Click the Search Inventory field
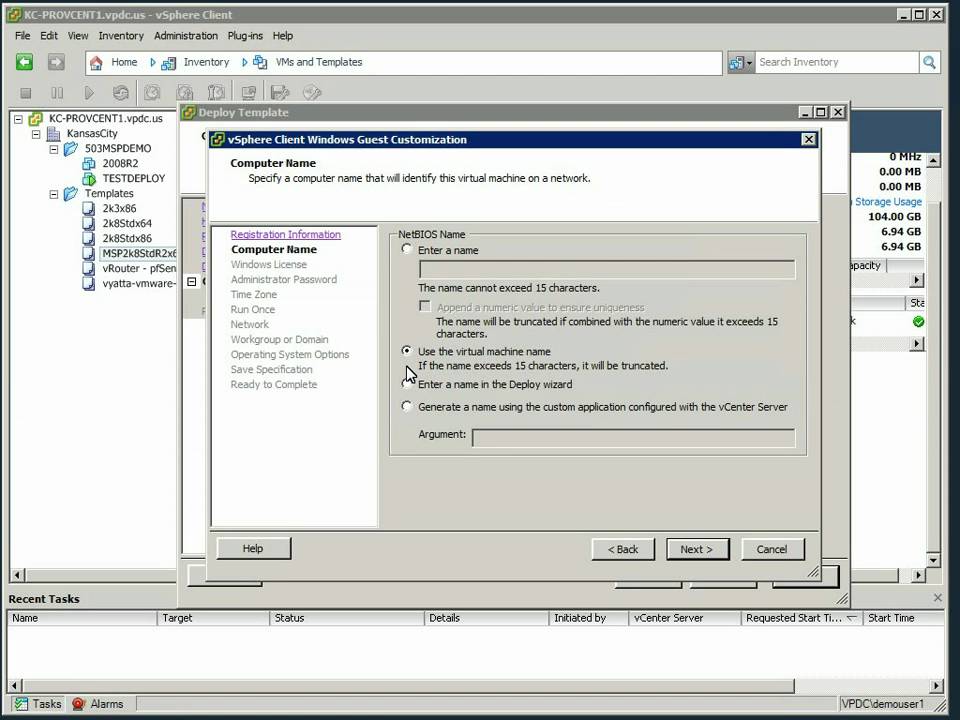This screenshot has width=960, height=720. pyautogui.click(x=836, y=62)
